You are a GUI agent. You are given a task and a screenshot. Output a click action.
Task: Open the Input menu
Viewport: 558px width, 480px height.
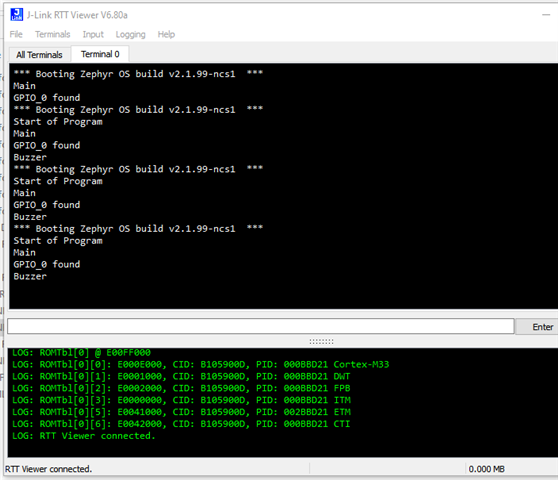93,35
